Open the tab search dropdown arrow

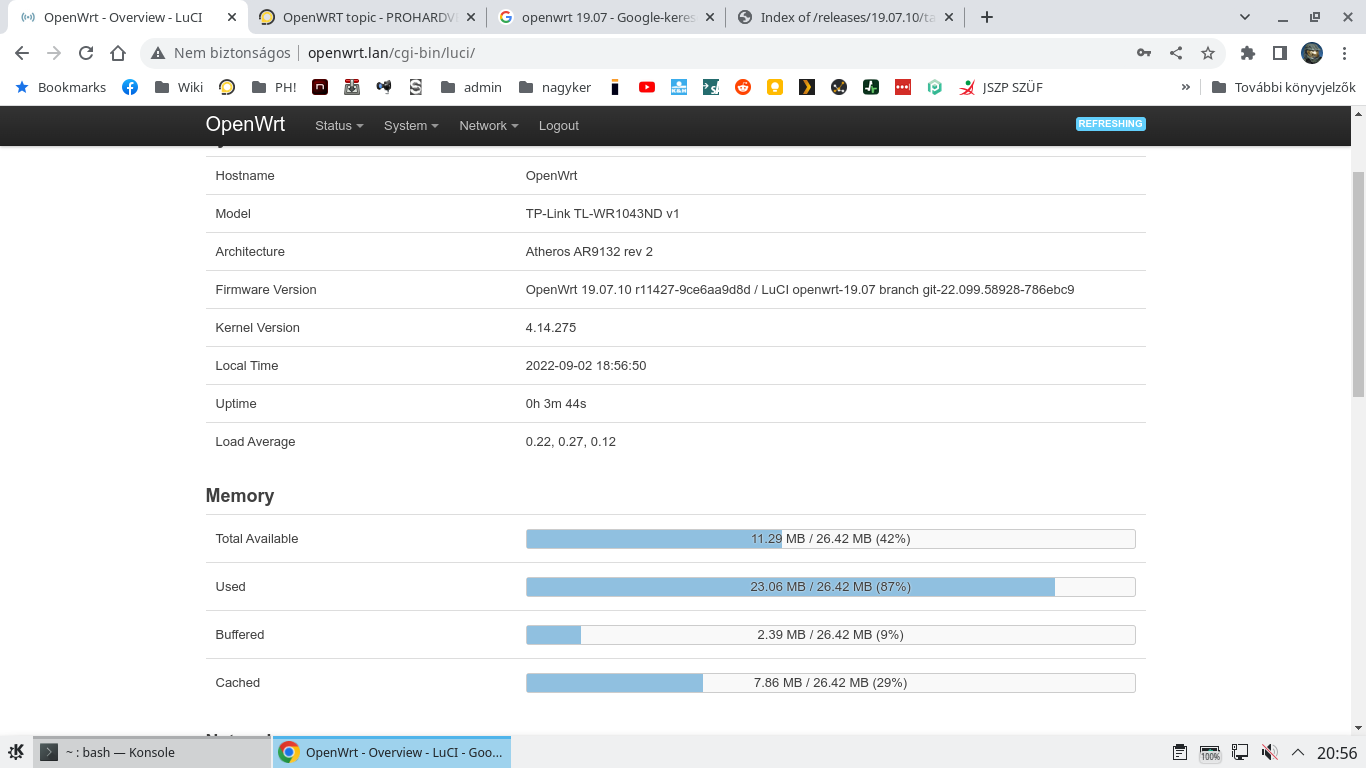pyautogui.click(x=1245, y=17)
